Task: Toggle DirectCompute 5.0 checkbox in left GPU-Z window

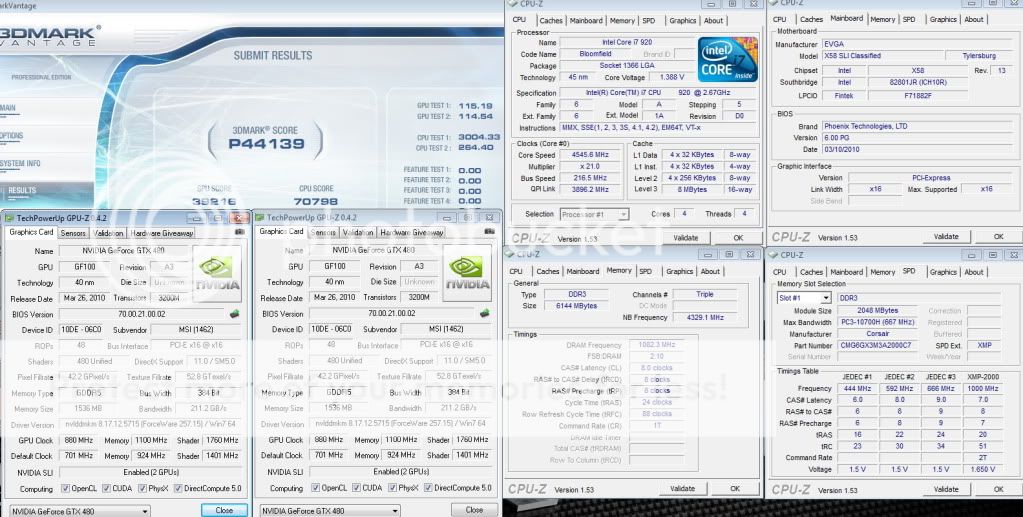Action: pyautogui.click(x=179, y=488)
